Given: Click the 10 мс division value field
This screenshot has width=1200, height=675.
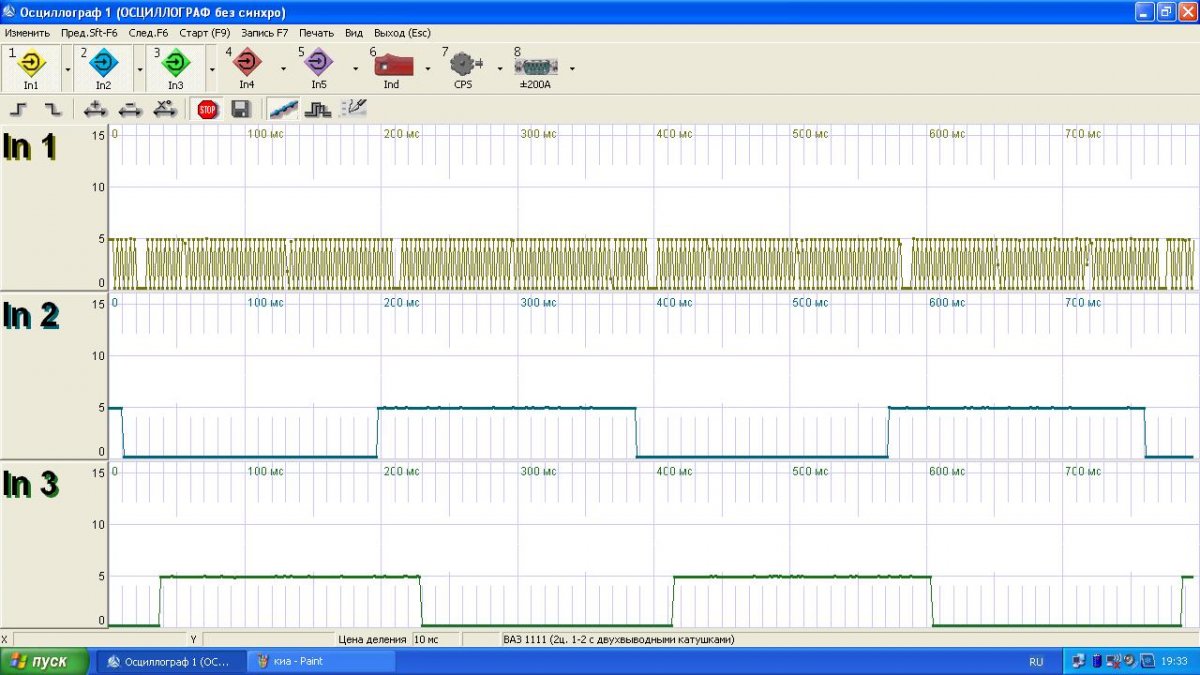Looking at the screenshot, I should pyautogui.click(x=436, y=639).
